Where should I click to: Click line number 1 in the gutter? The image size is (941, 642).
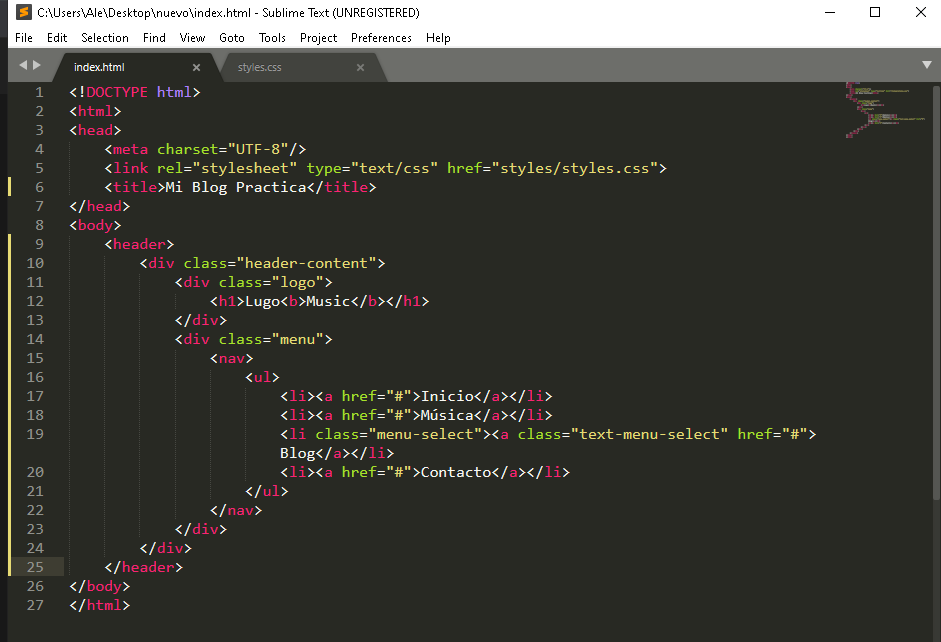pyautogui.click(x=39, y=92)
